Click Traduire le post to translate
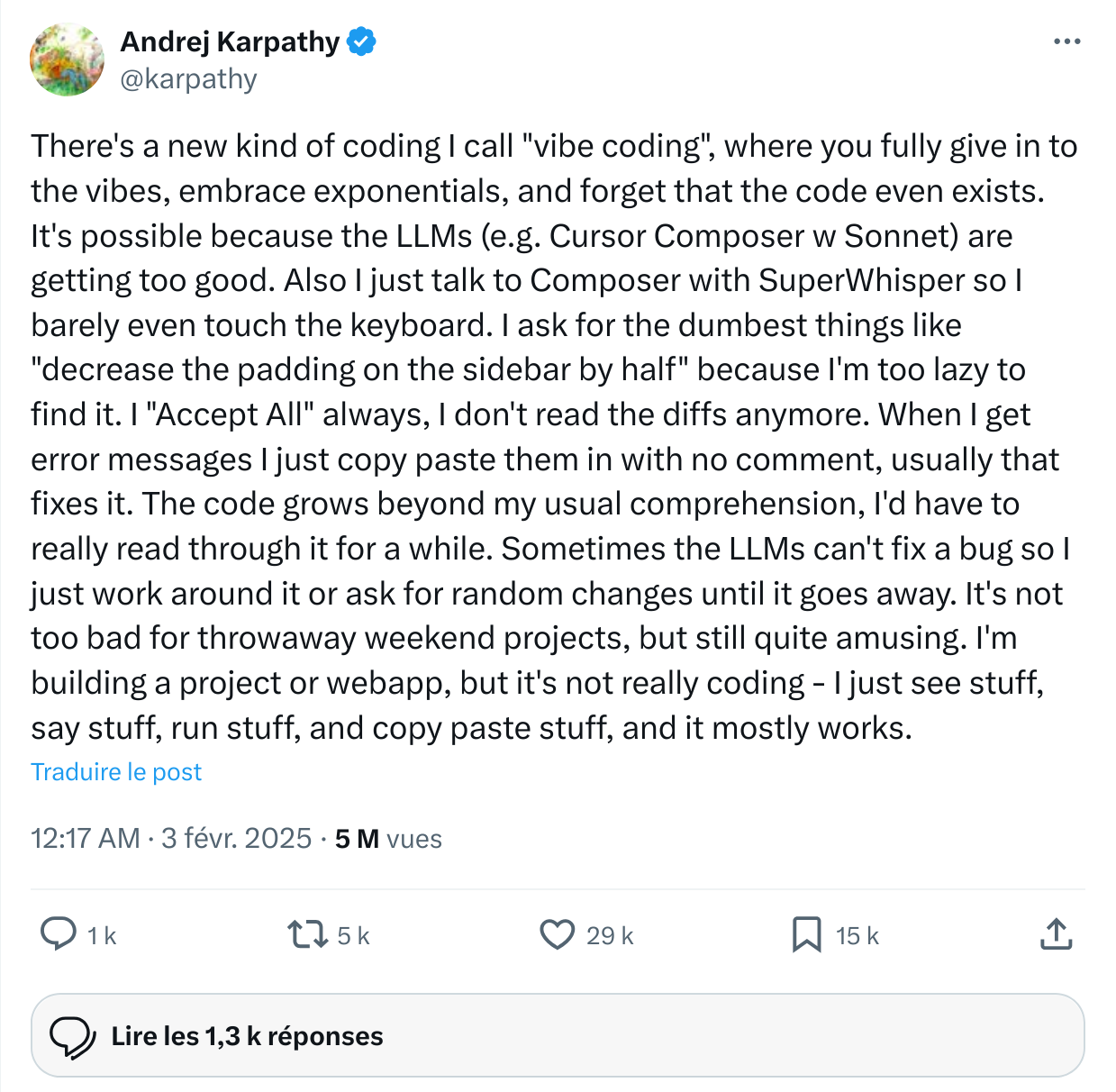This screenshot has height=1092, width=1116. (115, 772)
